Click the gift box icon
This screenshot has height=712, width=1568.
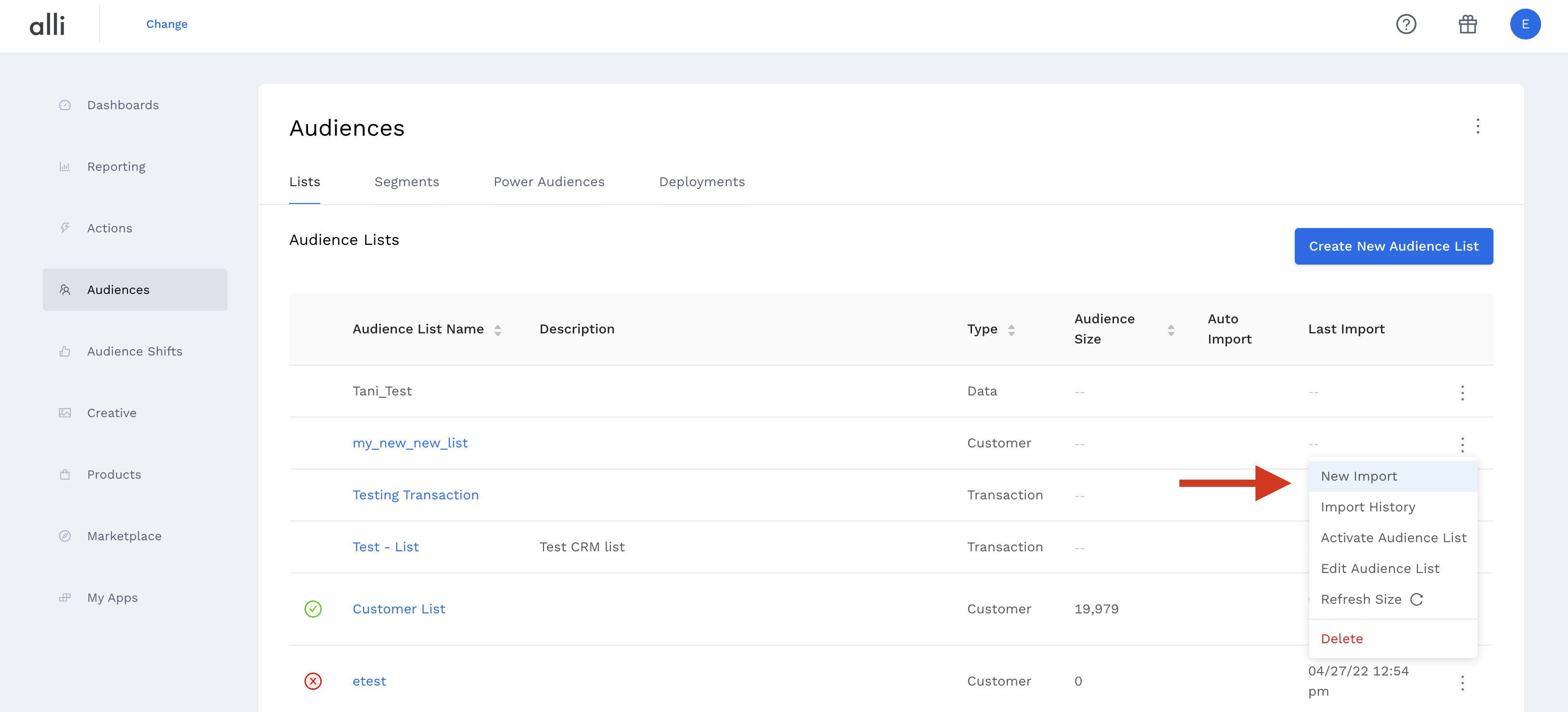pos(1467,25)
